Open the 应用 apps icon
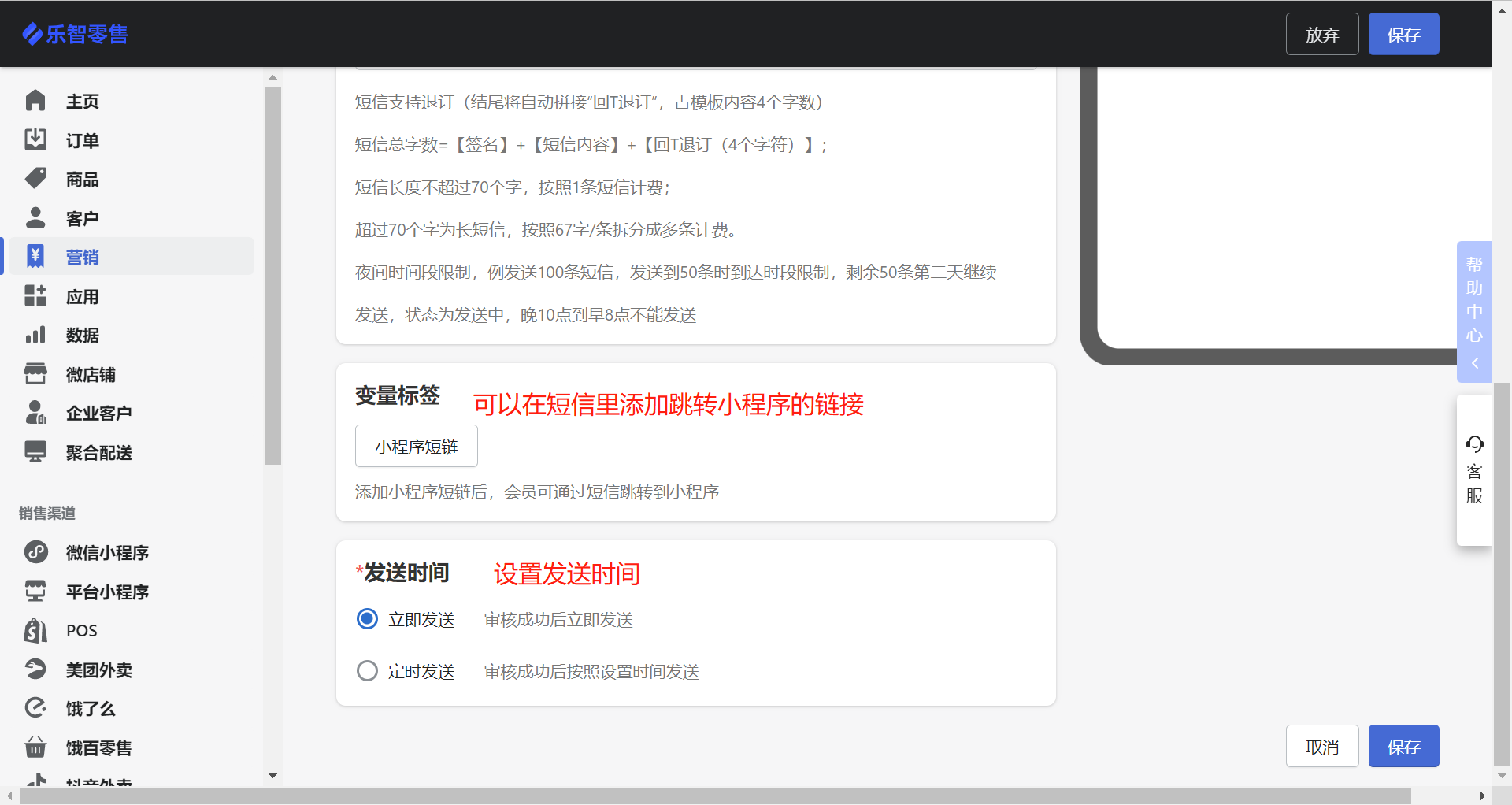The image size is (1512, 805). coord(35,296)
